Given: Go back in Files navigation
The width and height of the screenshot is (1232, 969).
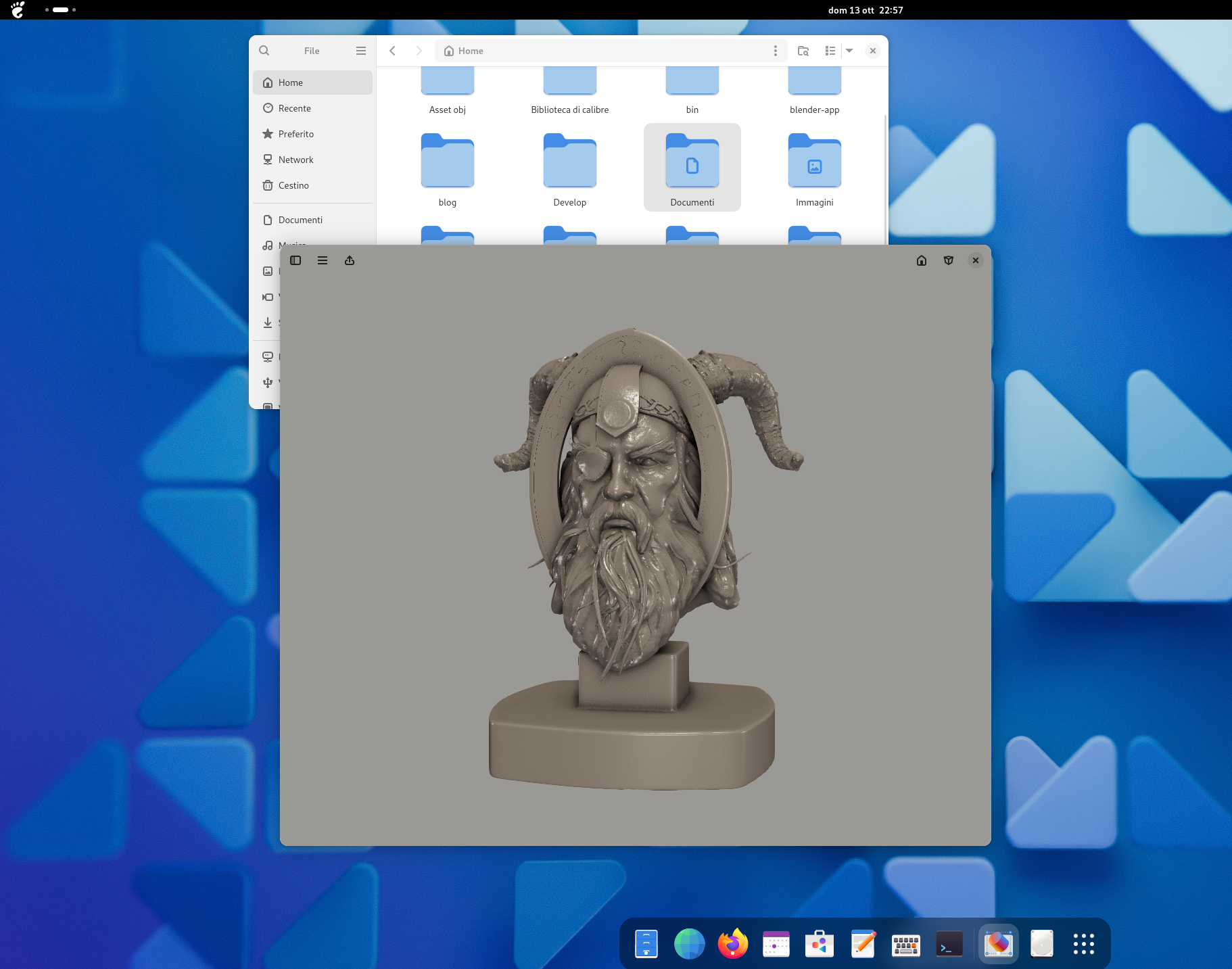Looking at the screenshot, I should [392, 51].
